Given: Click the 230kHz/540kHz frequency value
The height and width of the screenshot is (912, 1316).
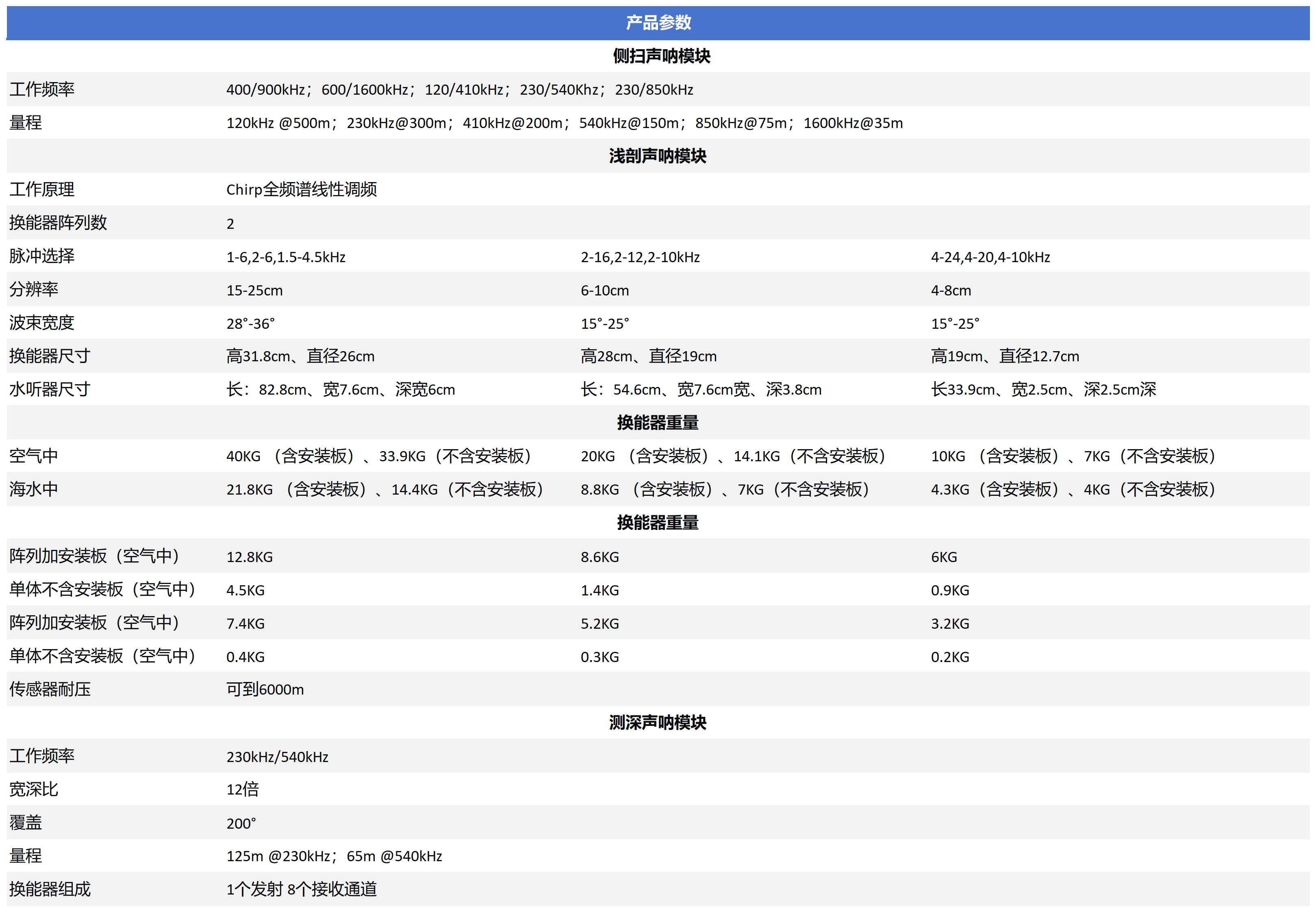Looking at the screenshot, I should tap(277, 757).
